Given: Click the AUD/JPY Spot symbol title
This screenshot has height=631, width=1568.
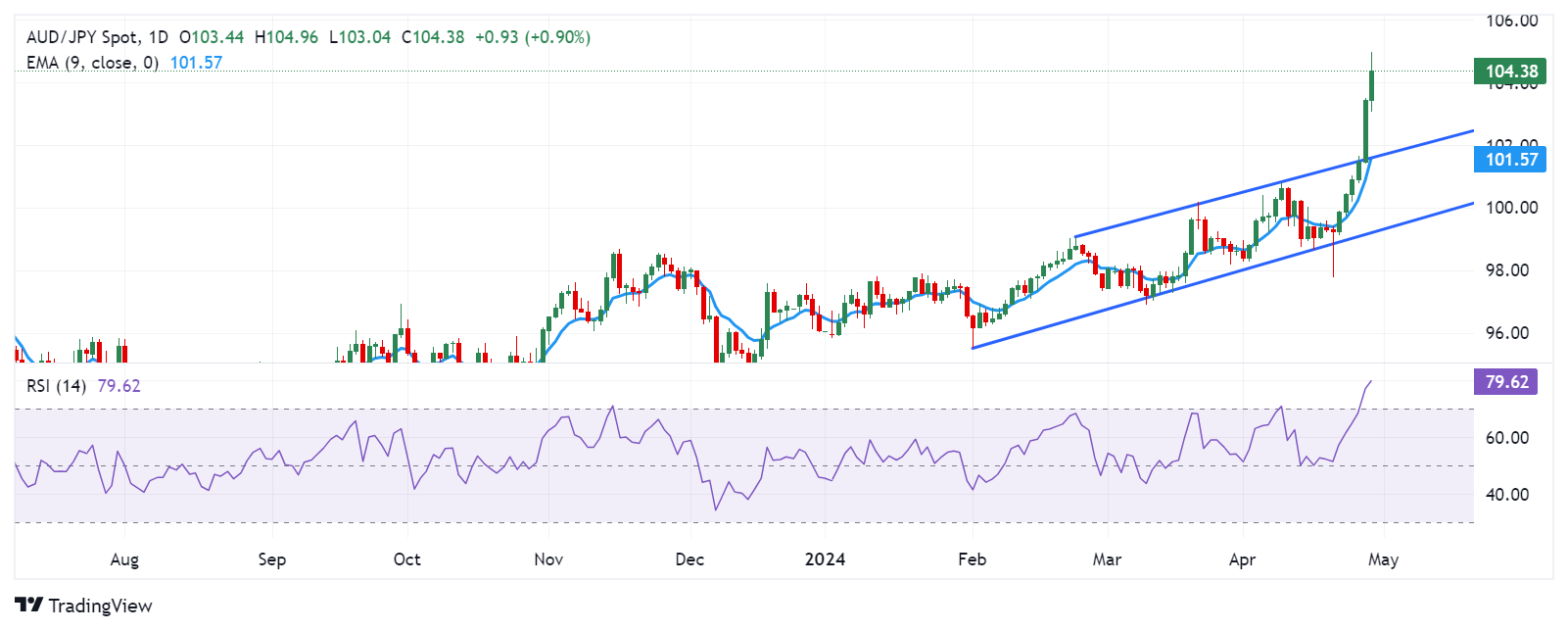Looking at the screenshot, I should pos(82,37).
